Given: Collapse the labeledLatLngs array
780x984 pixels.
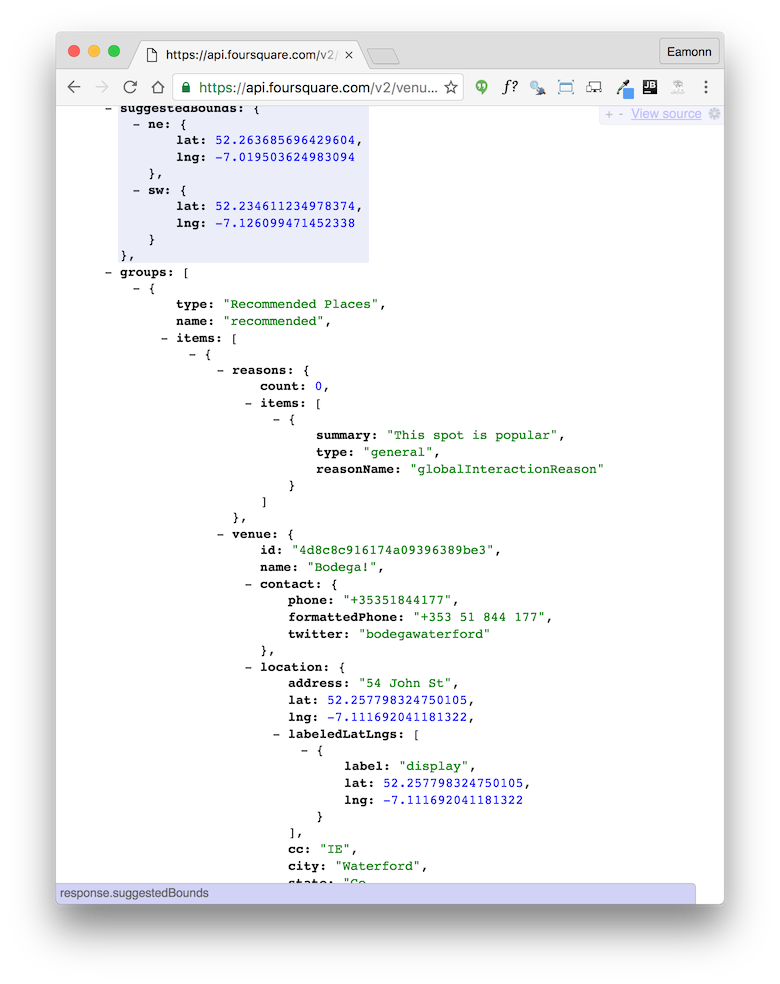Looking at the screenshot, I should click(277, 734).
